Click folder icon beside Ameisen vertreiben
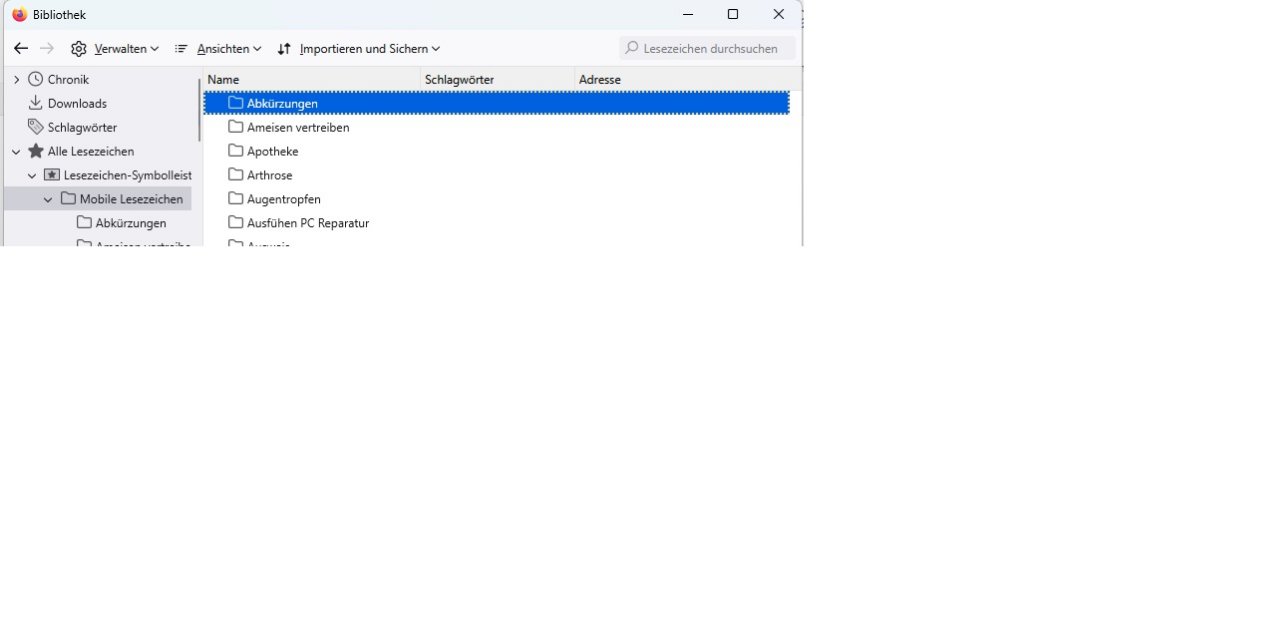 (236, 126)
